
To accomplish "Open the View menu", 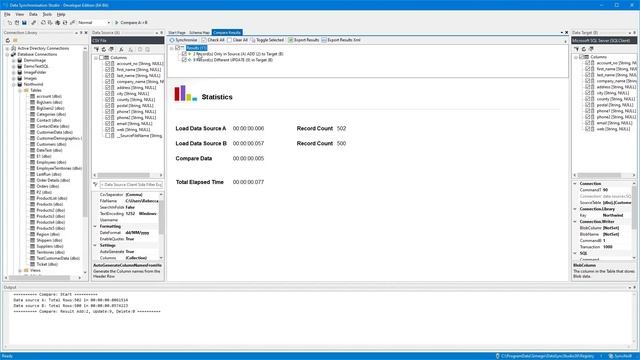I will [x=20, y=14].
